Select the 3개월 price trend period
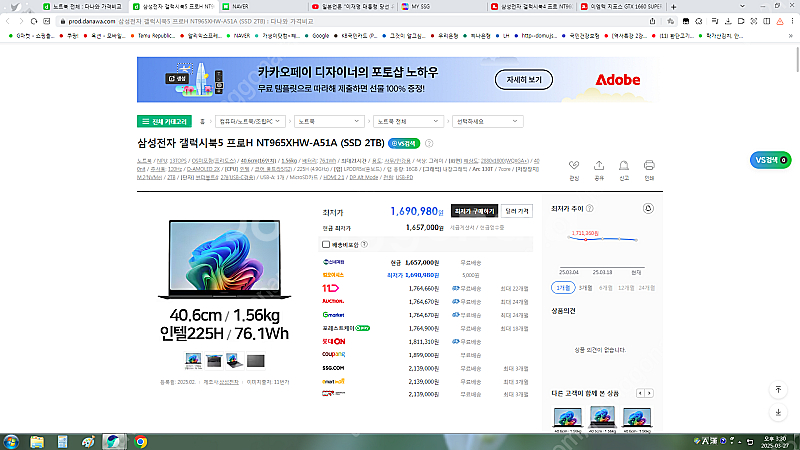Screen dimensions: 800x450 click(x=585, y=288)
